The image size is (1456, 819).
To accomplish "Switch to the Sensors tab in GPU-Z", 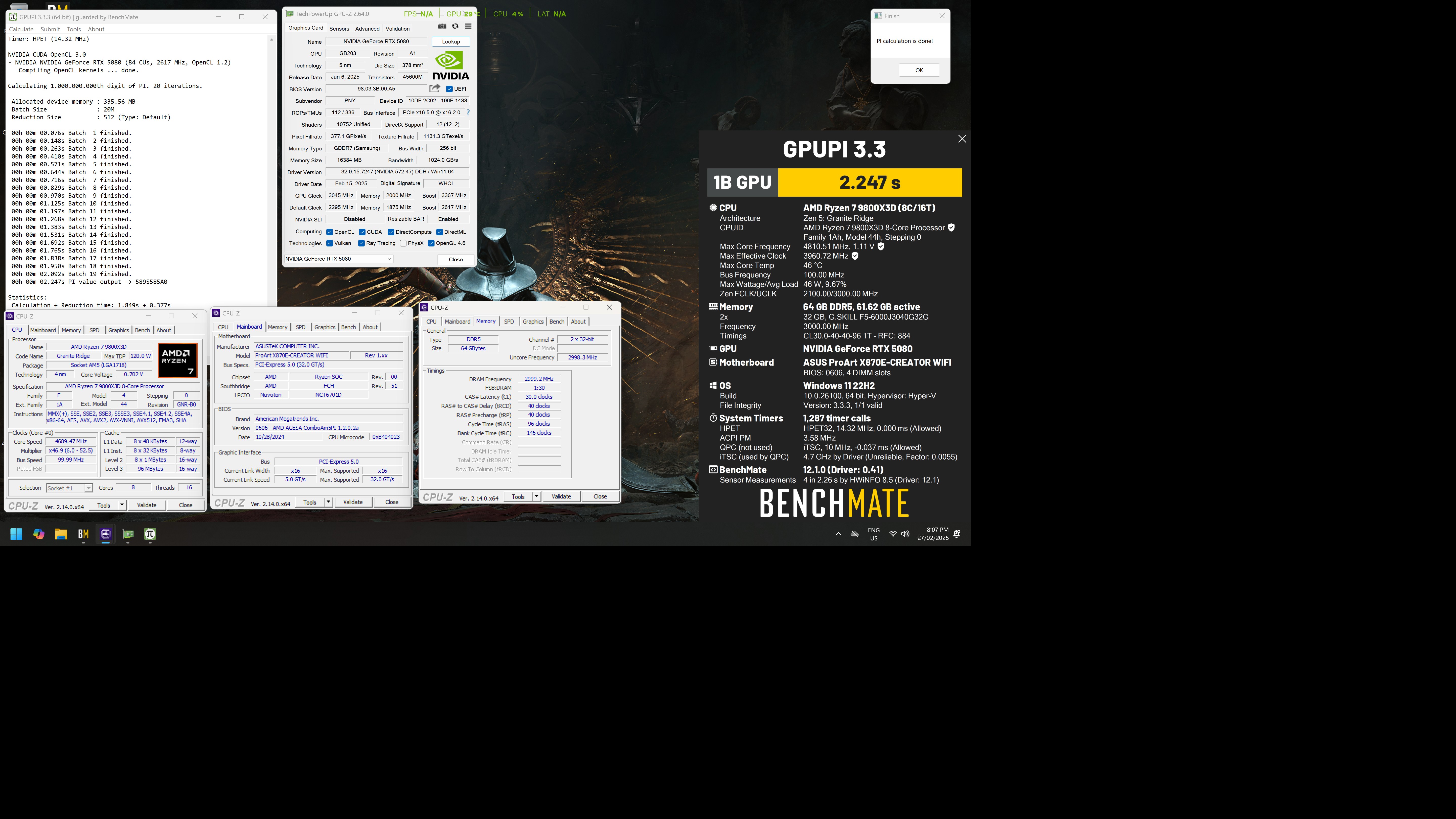I will [339, 28].
